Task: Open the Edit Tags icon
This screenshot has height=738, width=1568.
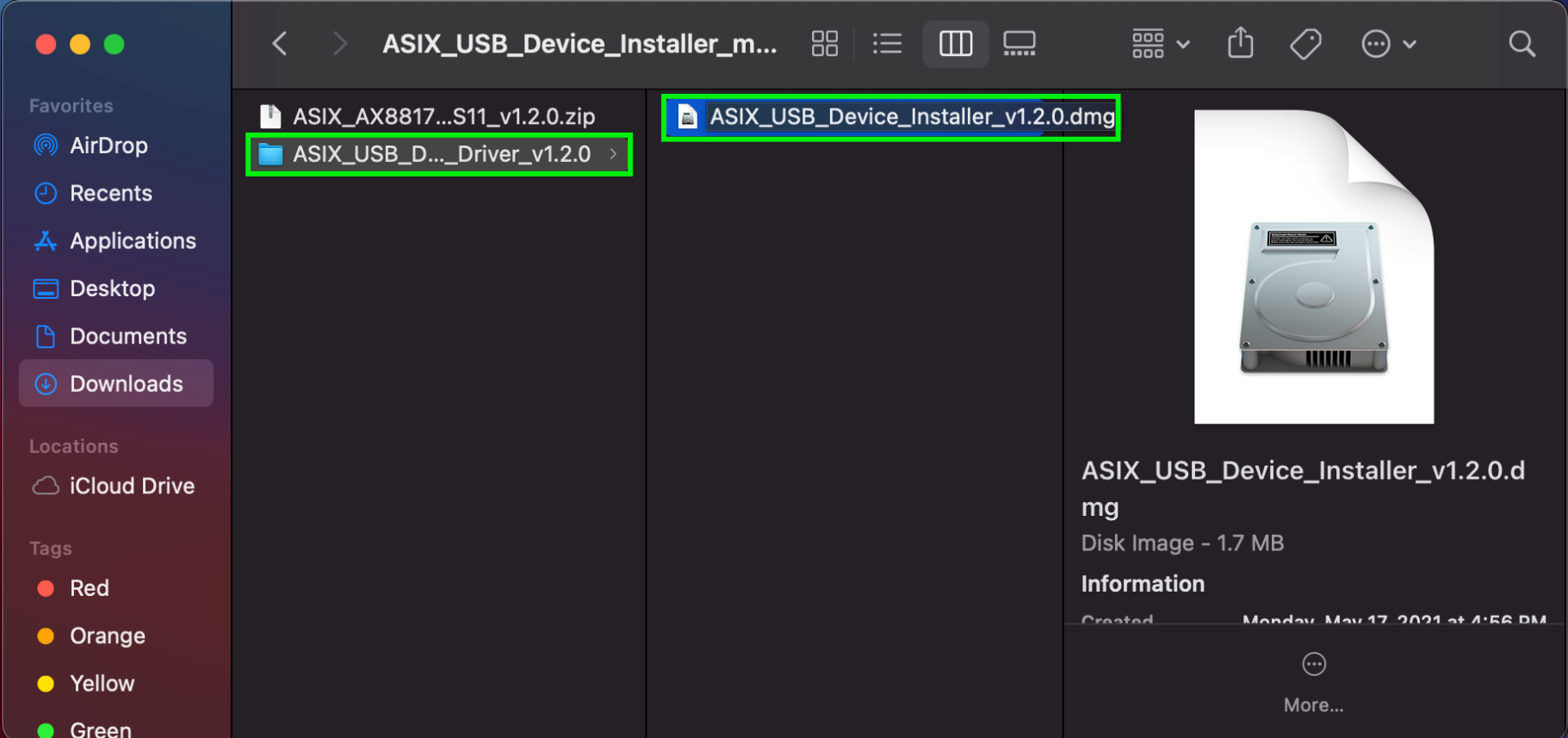Action: (1305, 44)
